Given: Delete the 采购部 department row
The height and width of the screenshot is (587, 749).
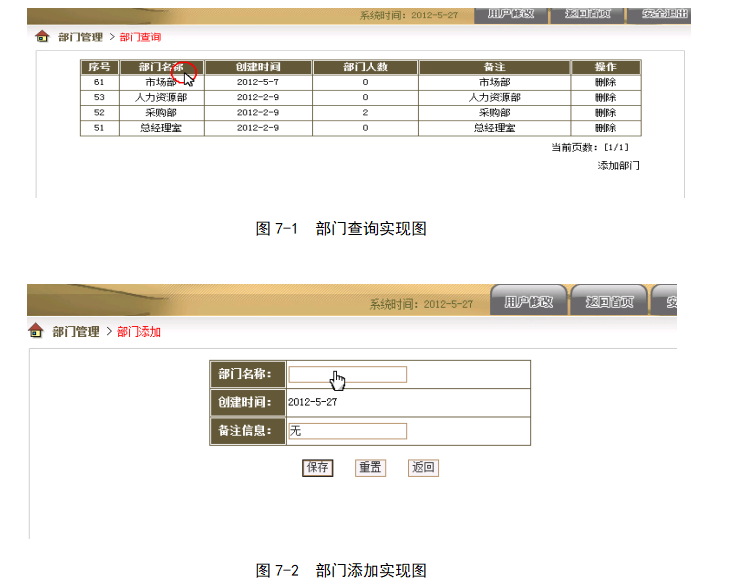Looking at the screenshot, I should (605, 113).
